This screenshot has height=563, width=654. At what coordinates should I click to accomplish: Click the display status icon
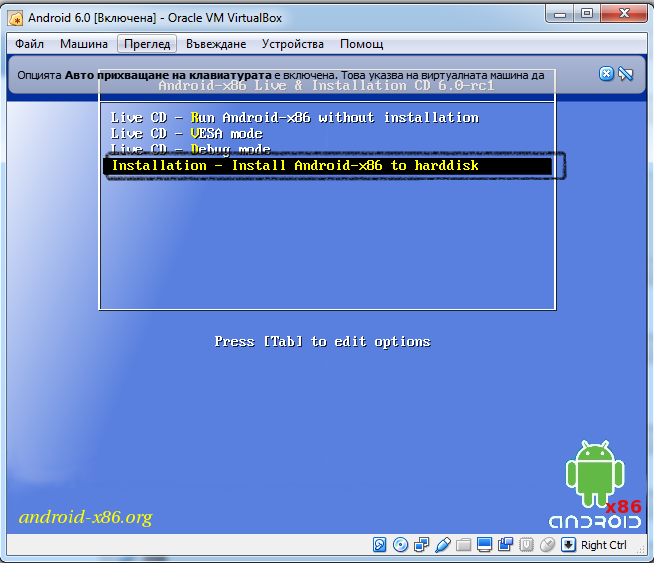[x=484, y=545]
